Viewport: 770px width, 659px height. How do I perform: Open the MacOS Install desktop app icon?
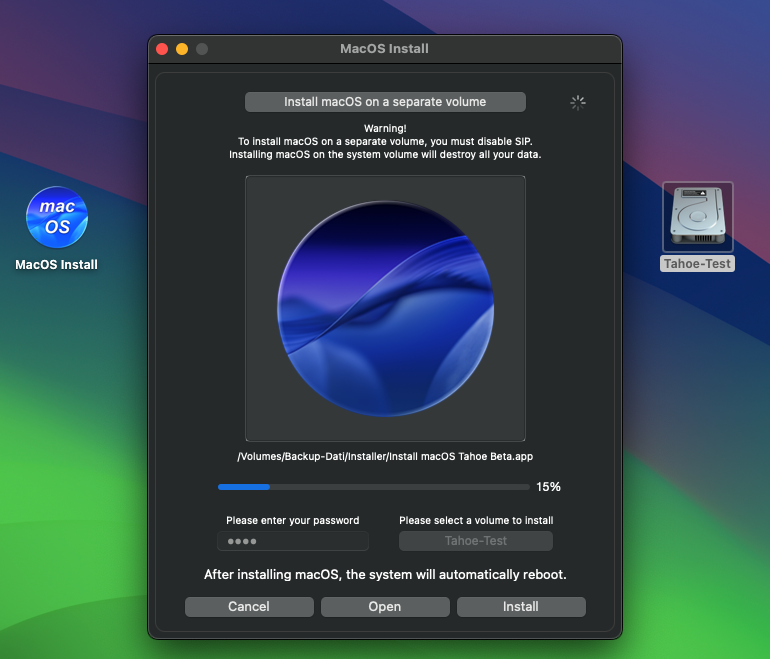point(57,217)
